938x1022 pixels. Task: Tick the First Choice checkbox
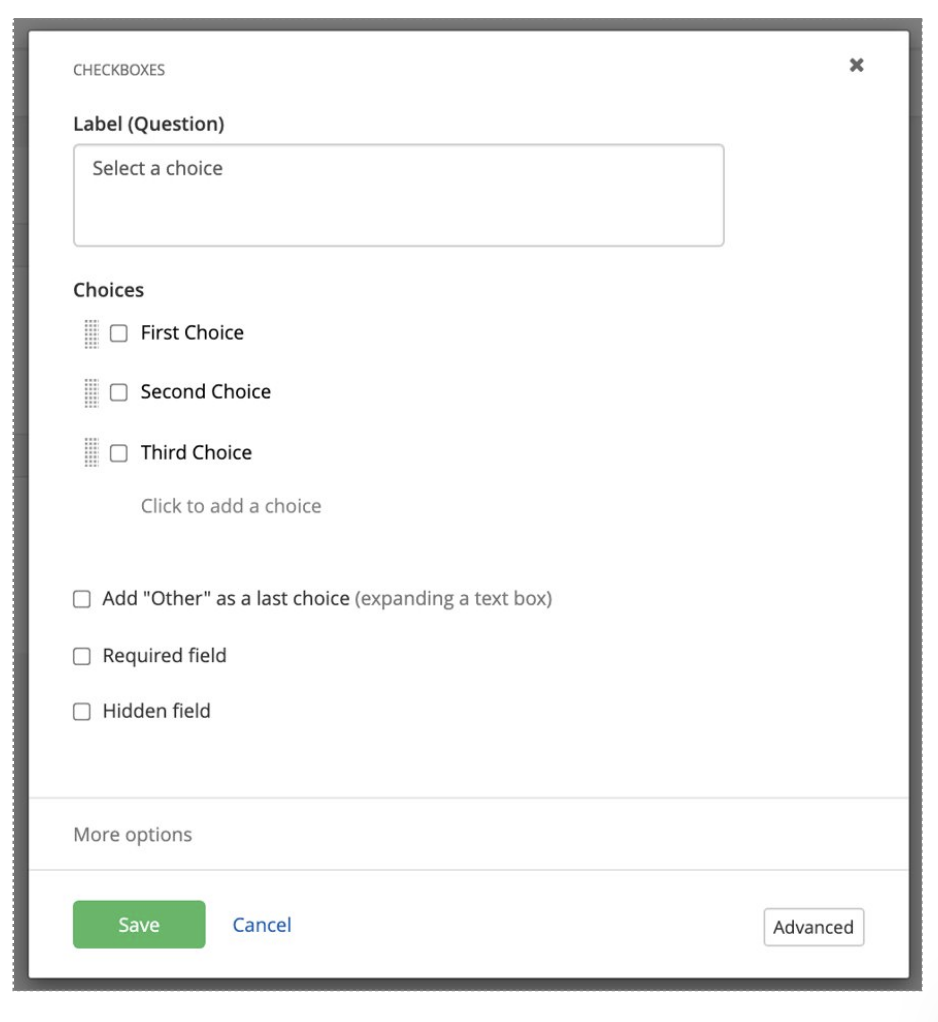(119, 334)
